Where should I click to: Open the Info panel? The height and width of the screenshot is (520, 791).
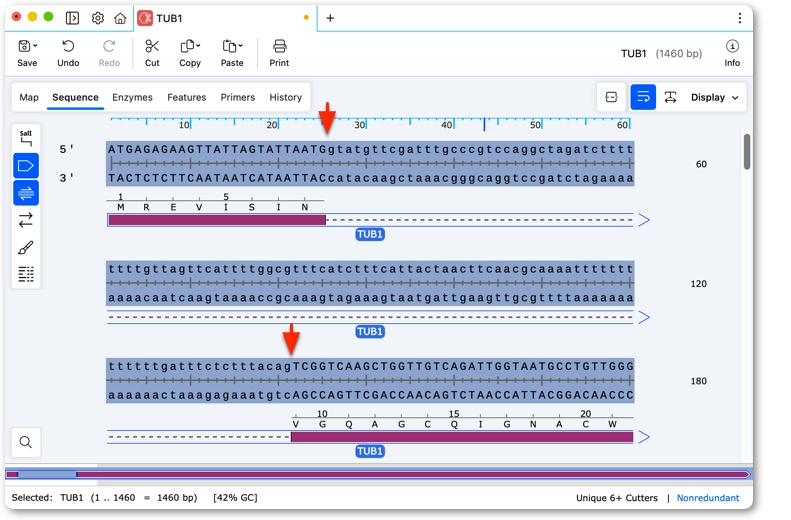pyautogui.click(x=732, y=52)
